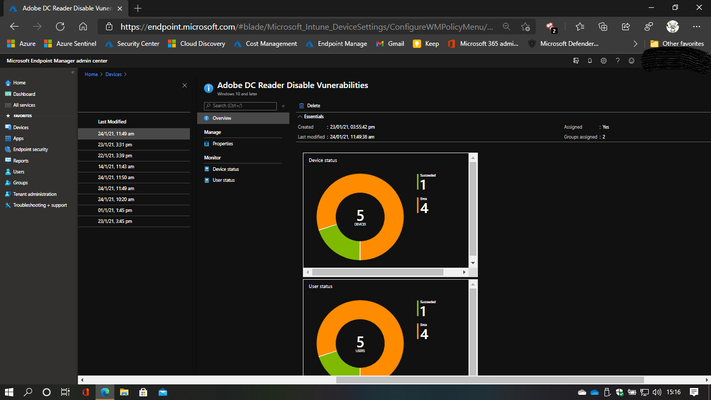The height and width of the screenshot is (400, 711).
Task: Collapse the Essentials section
Action: [300, 117]
